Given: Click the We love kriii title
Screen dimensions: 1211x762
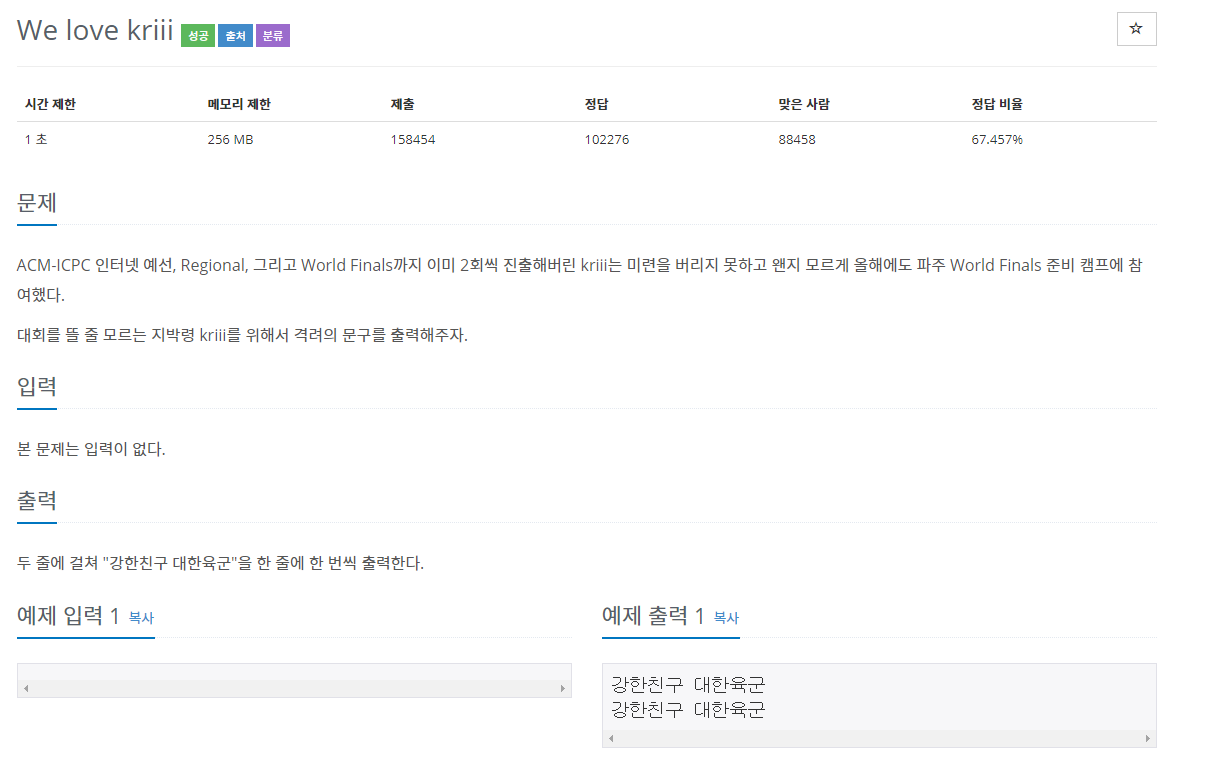Looking at the screenshot, I should (x=95, y=30).
